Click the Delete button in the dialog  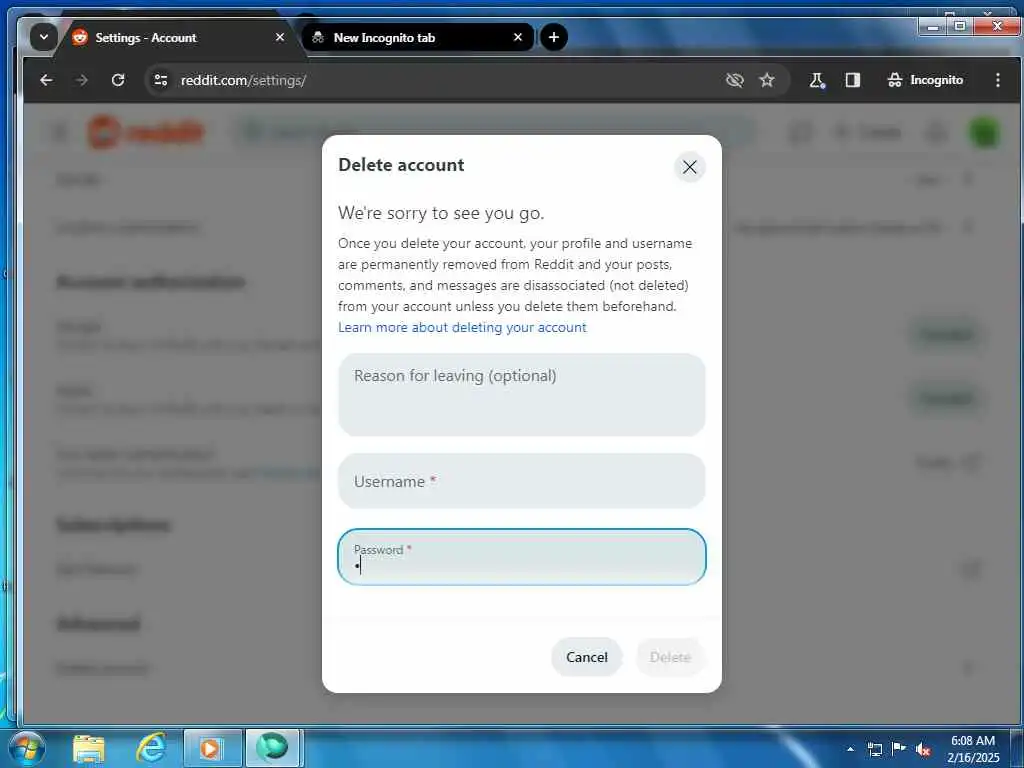670,657
